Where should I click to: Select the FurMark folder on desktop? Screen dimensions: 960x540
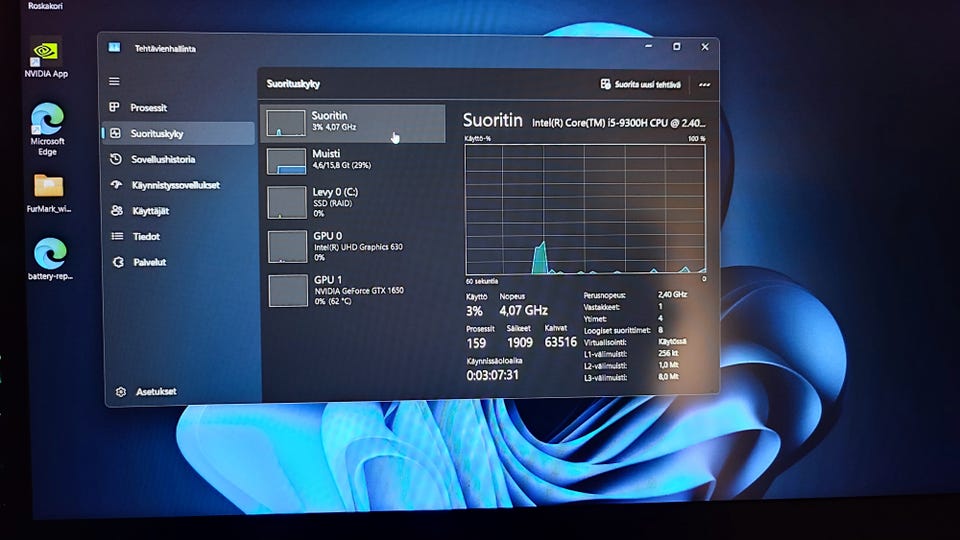coord(48,193)
